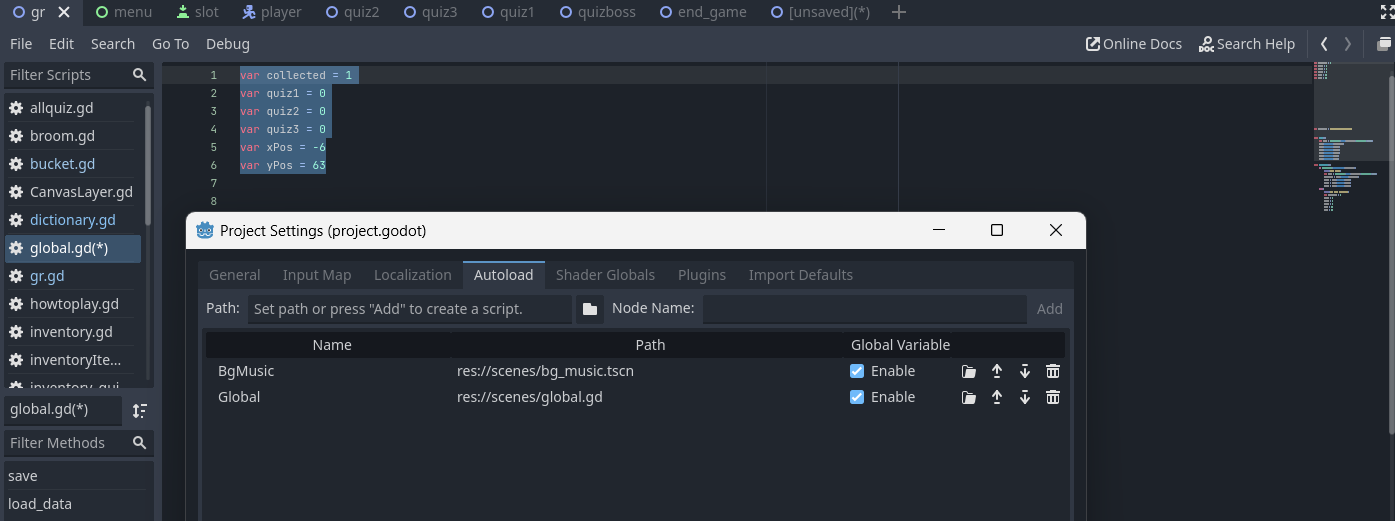1395x521 pixels.
Task: Switch to the General settings tab
Action: point(235,275)
